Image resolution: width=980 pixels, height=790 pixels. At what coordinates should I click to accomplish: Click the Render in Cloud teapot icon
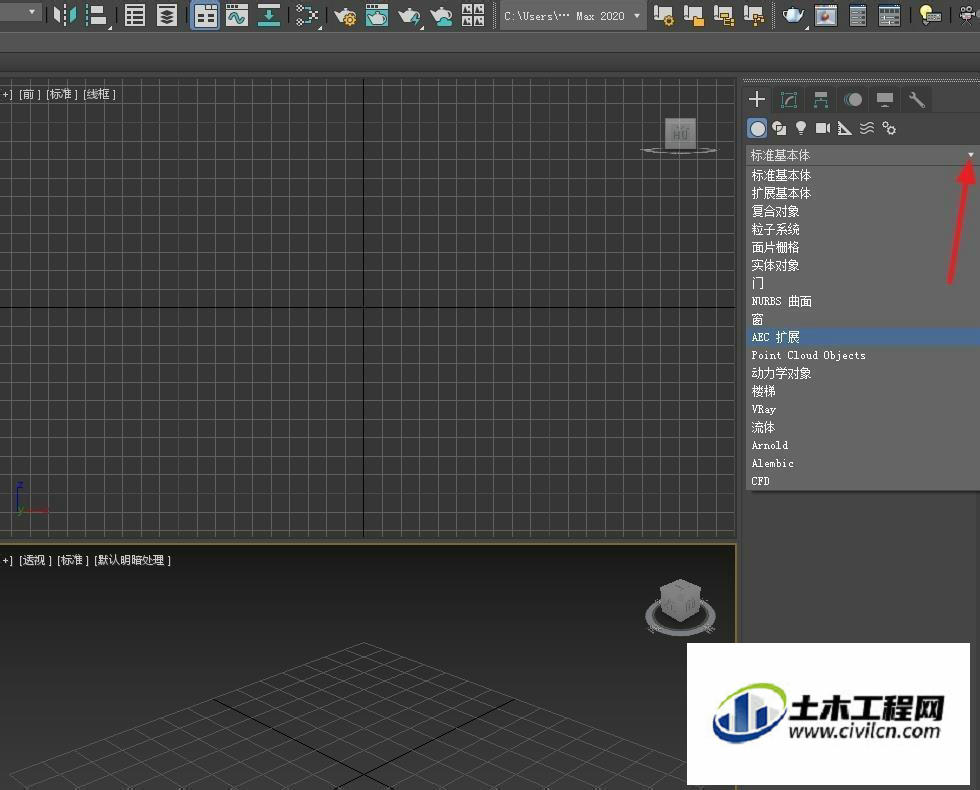[442, 15]
